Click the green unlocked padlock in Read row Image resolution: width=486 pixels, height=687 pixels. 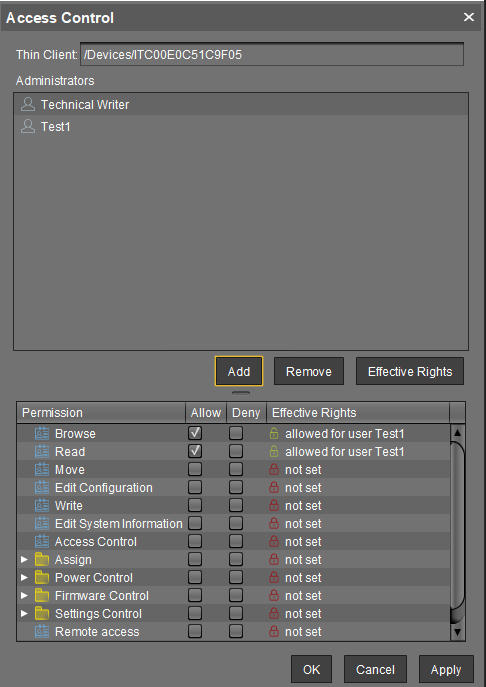(274, 452)
